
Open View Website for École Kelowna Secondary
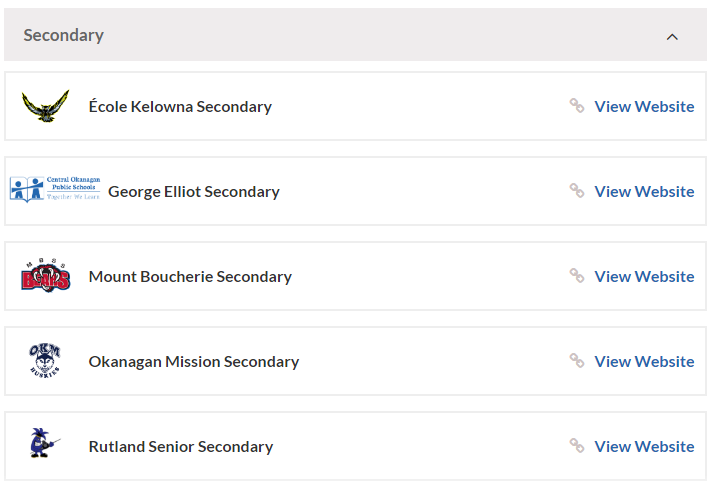(x=644, y=106)
